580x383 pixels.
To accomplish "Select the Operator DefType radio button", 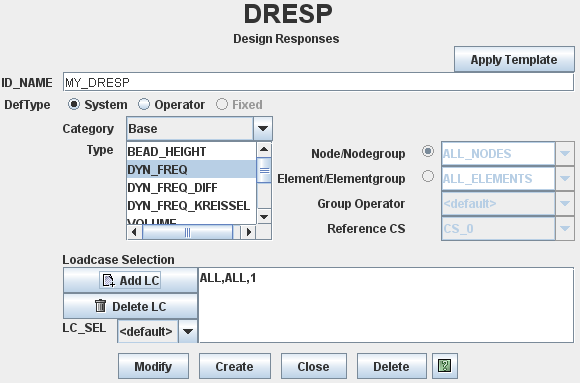I will tap(144, 104).
